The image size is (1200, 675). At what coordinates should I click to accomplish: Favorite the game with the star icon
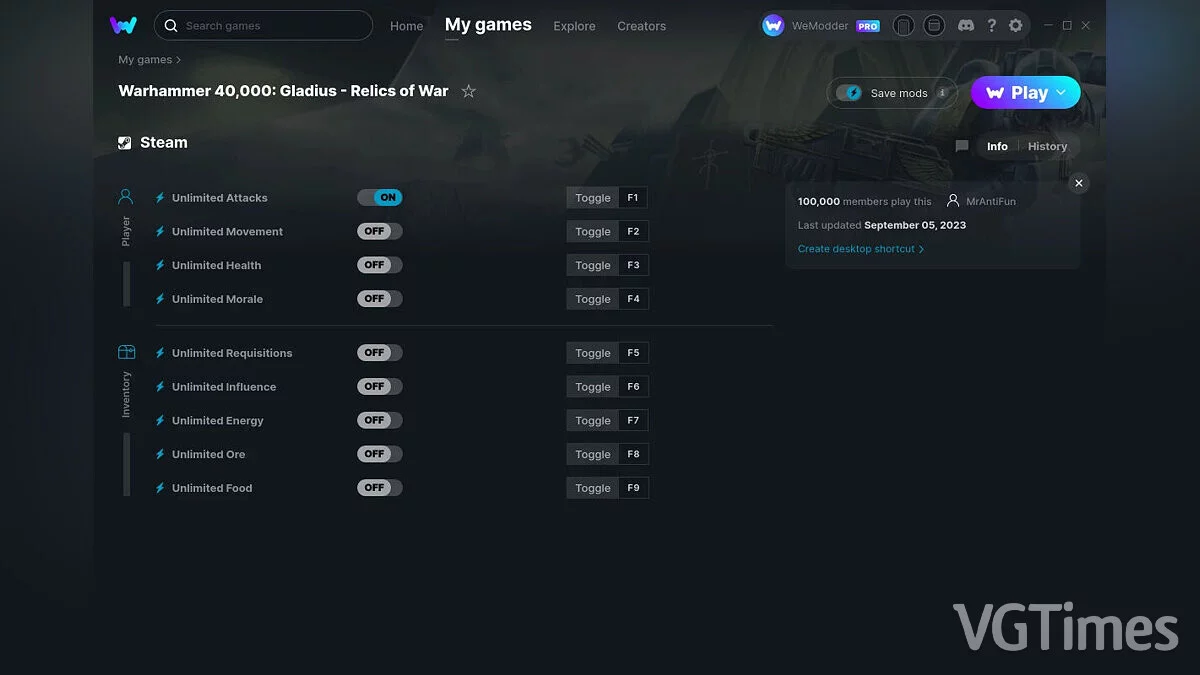[469, 91]
